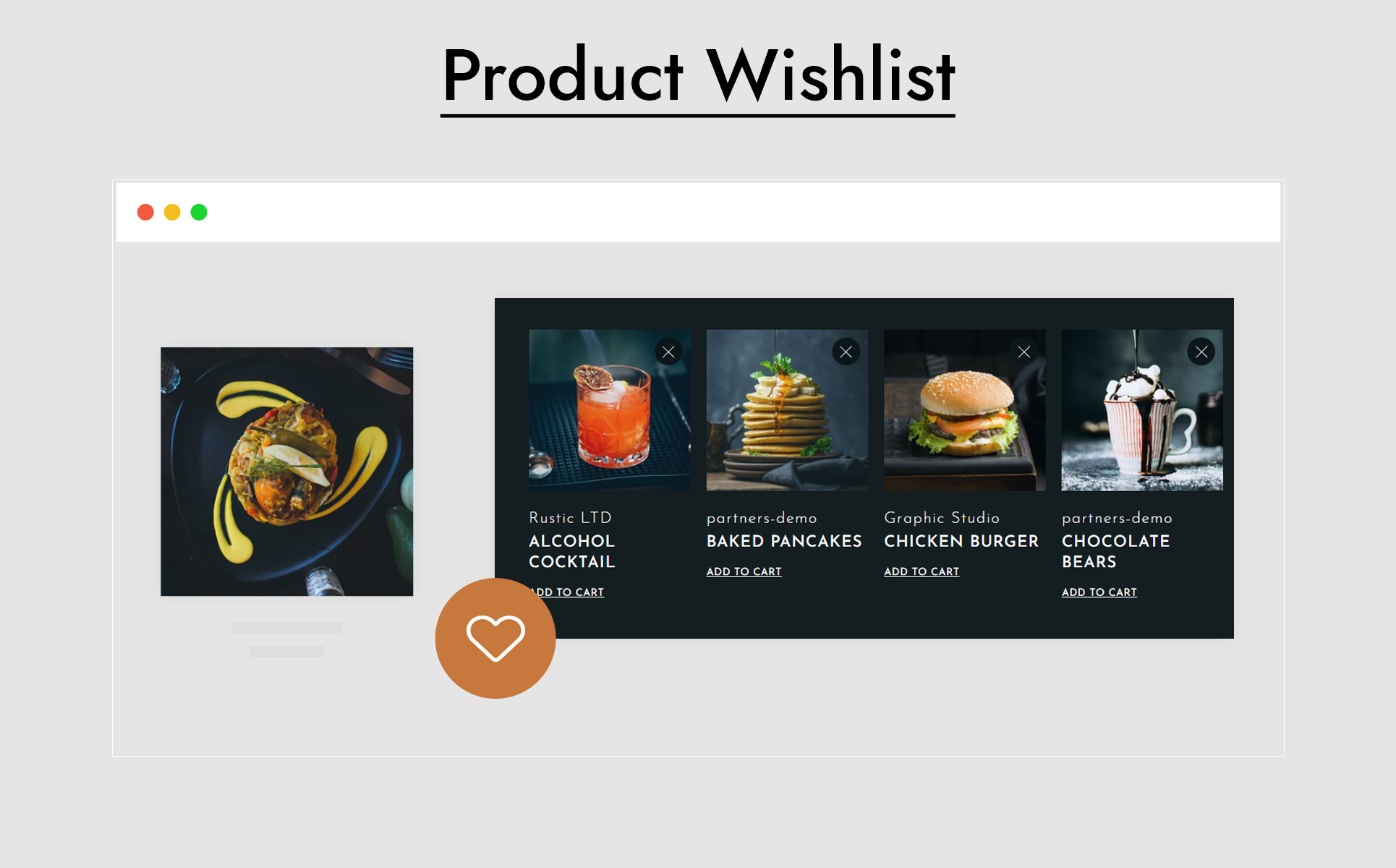Remove Baked Pancakes from wishlist

[x=846, y=352]
